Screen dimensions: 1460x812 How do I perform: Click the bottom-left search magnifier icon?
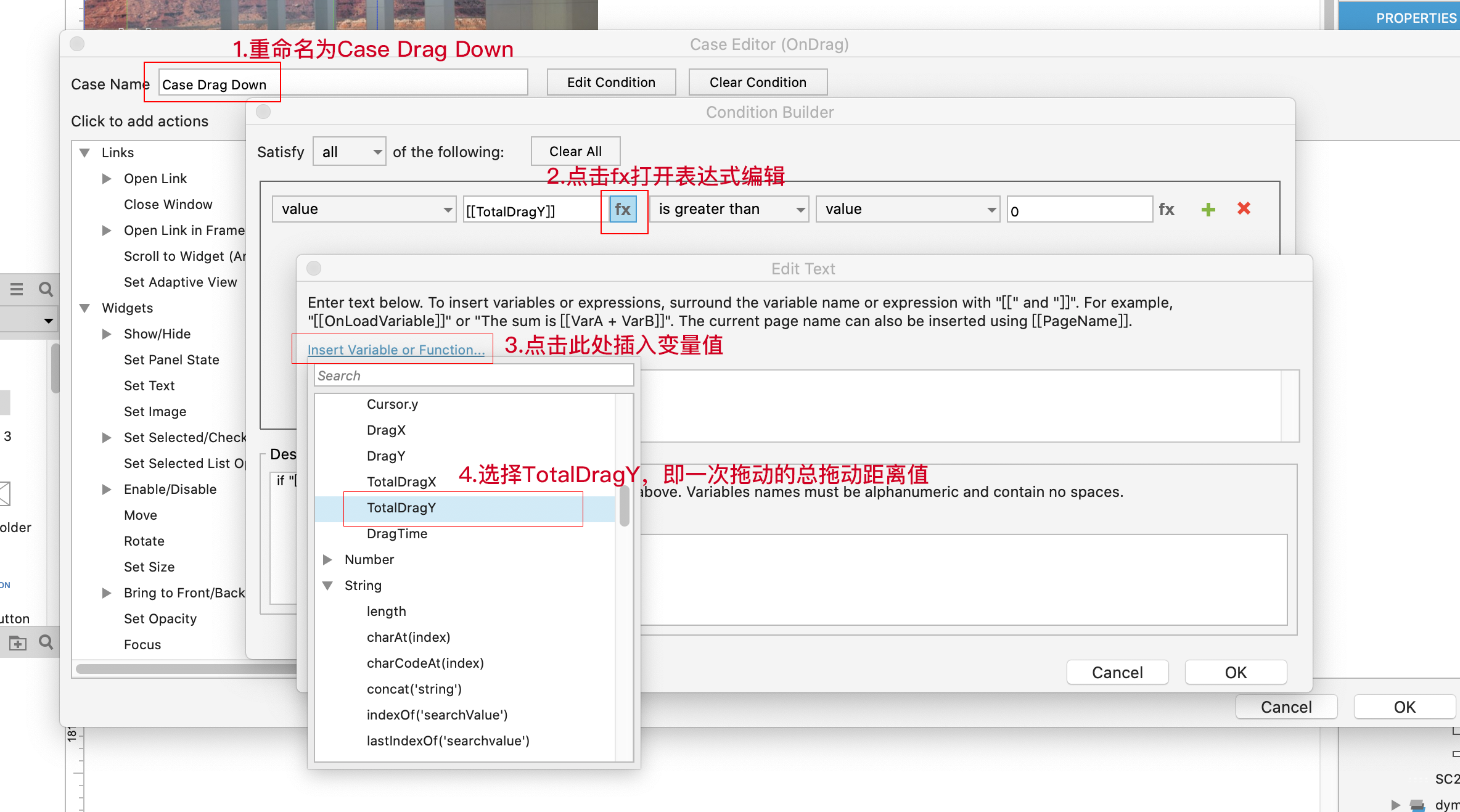46,642
